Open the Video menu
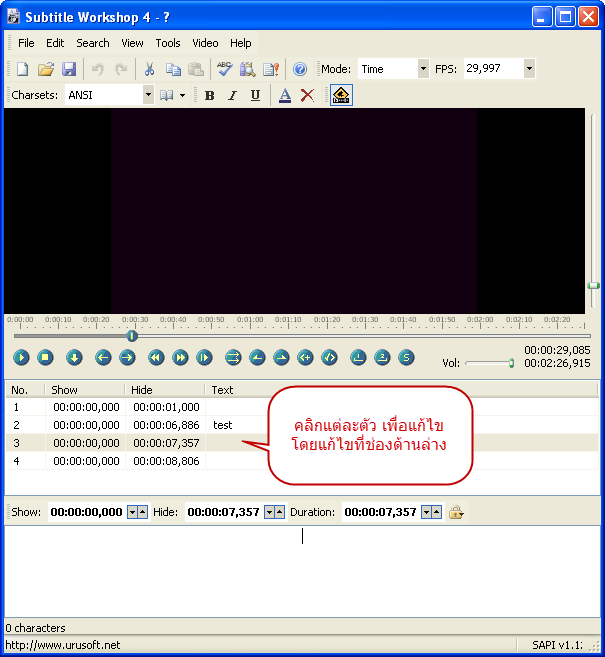Image resolution: width=605 pixels, height=657 pixels. click(205, 43)
